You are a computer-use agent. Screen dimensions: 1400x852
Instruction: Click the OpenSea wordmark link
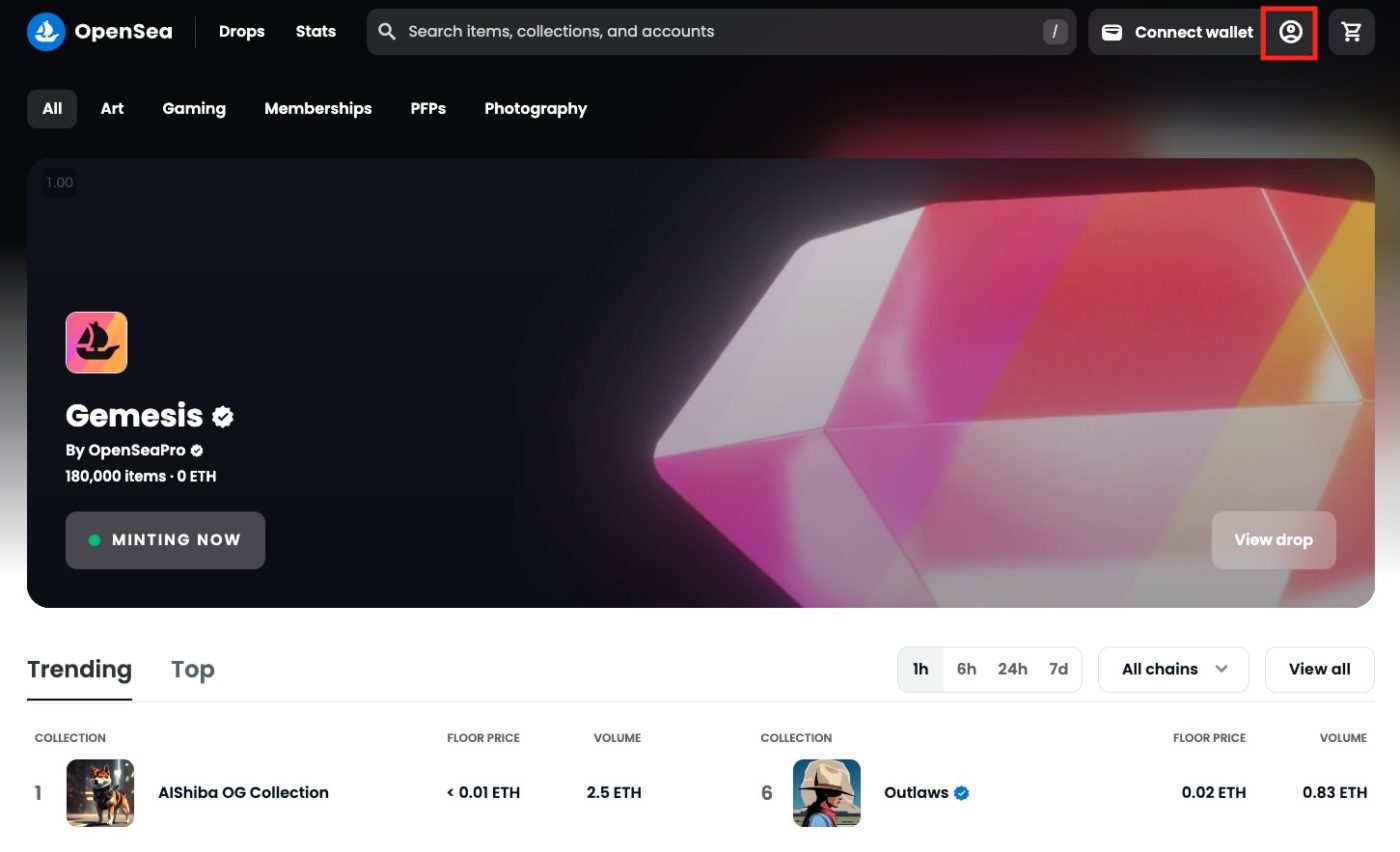tap(123, 32)
